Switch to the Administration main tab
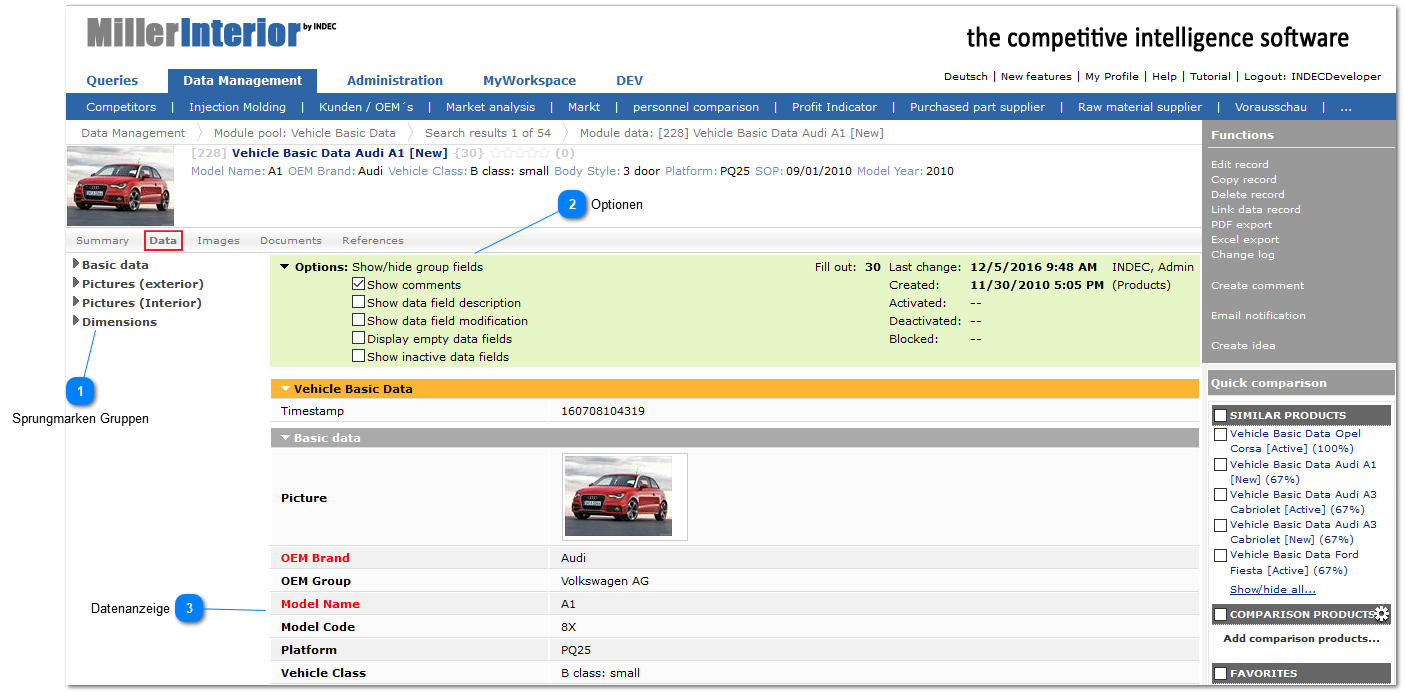This screenshot has width=1405, height=694. (395, 81)
